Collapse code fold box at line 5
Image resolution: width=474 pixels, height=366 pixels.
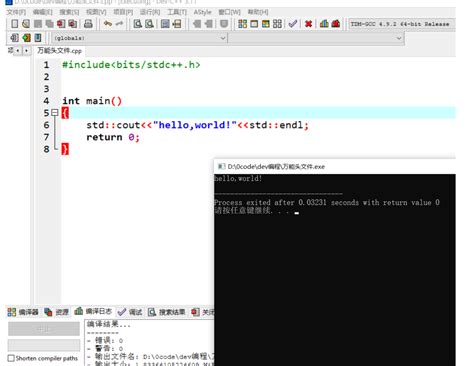click(x=55, y=113)
